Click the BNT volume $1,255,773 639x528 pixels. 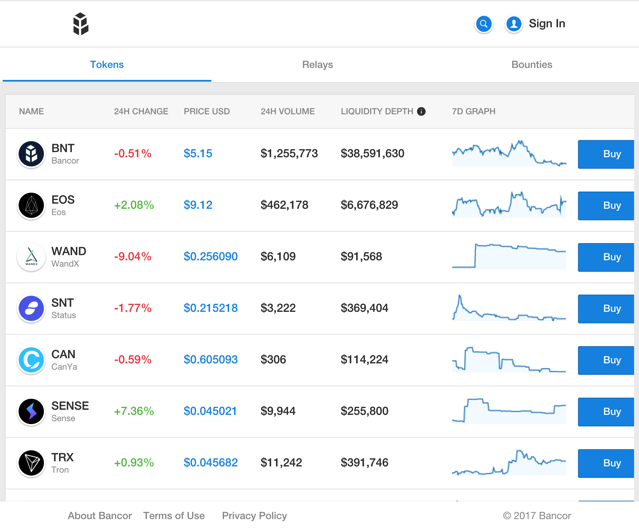(289, 154)
